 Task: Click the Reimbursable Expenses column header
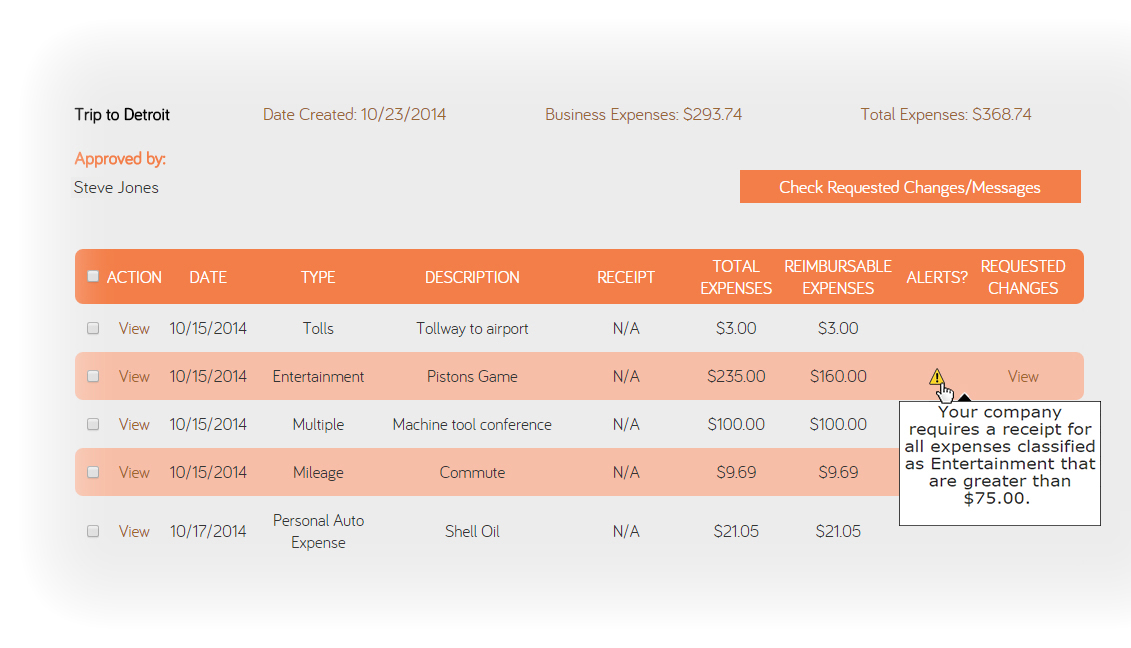[x=838, y=277]
